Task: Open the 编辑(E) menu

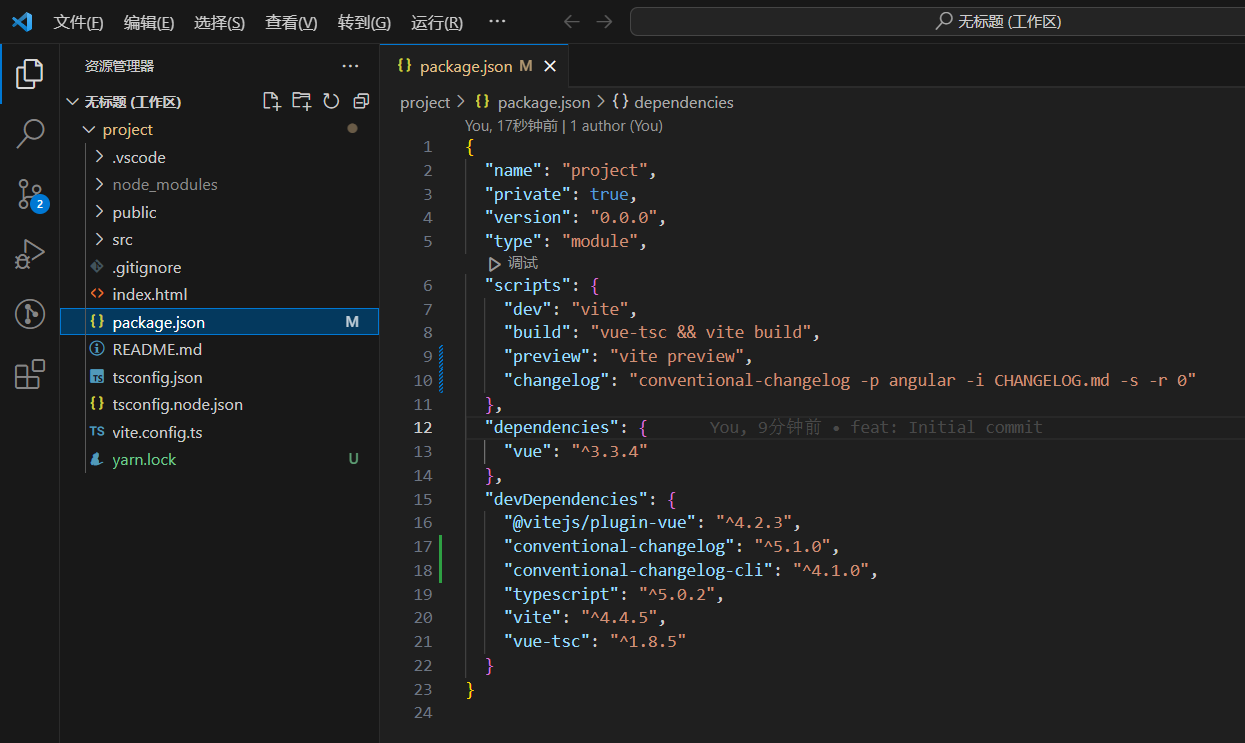Action: click(x=149, y=22)
